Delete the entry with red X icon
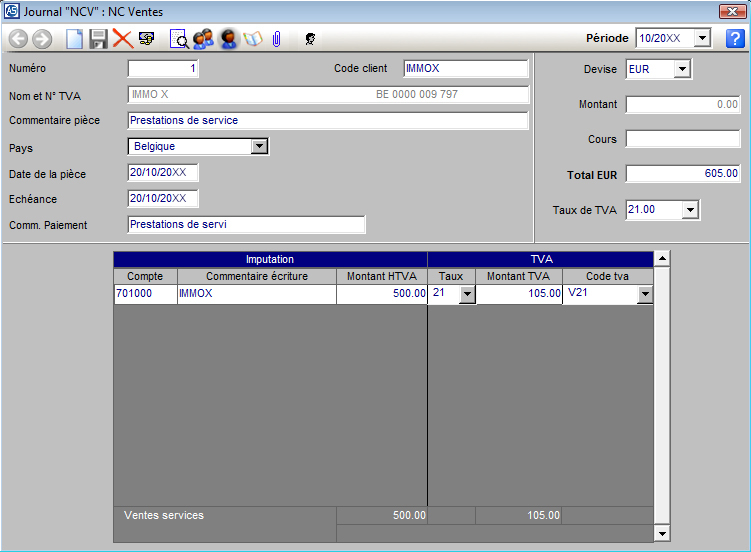Viewport: 751px width, 552px height. click(x=122, y=39)
